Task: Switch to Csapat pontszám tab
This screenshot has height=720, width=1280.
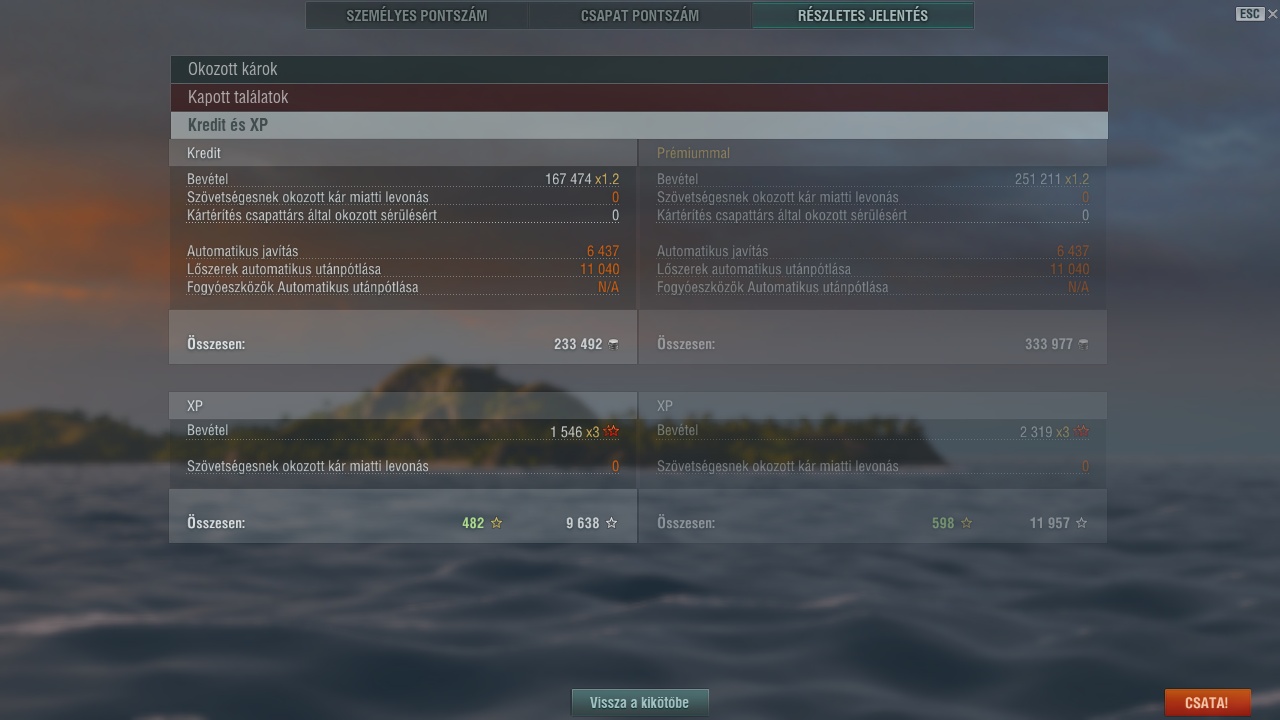Action: tap(640, 16)
